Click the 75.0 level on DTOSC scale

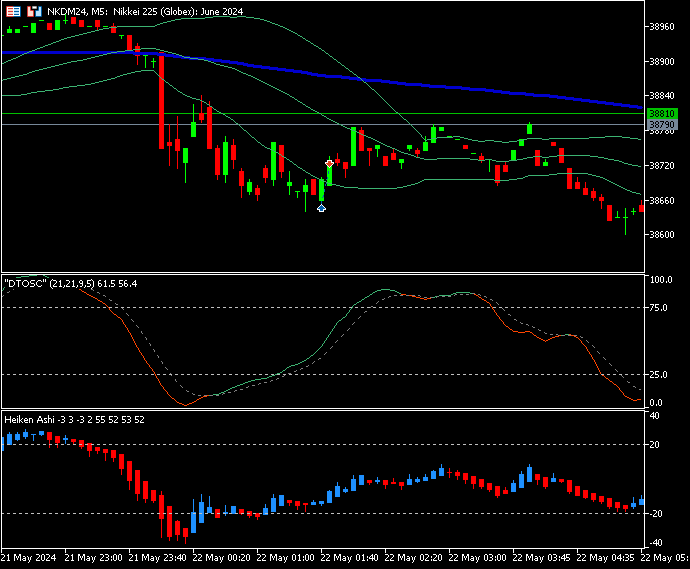click(x=659, y=308)
